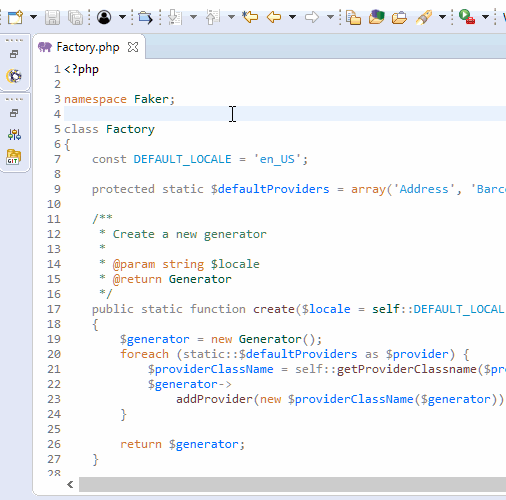The image size is (506, 500).
Task: Open dropdown next to profile icon
Action: 122,17
